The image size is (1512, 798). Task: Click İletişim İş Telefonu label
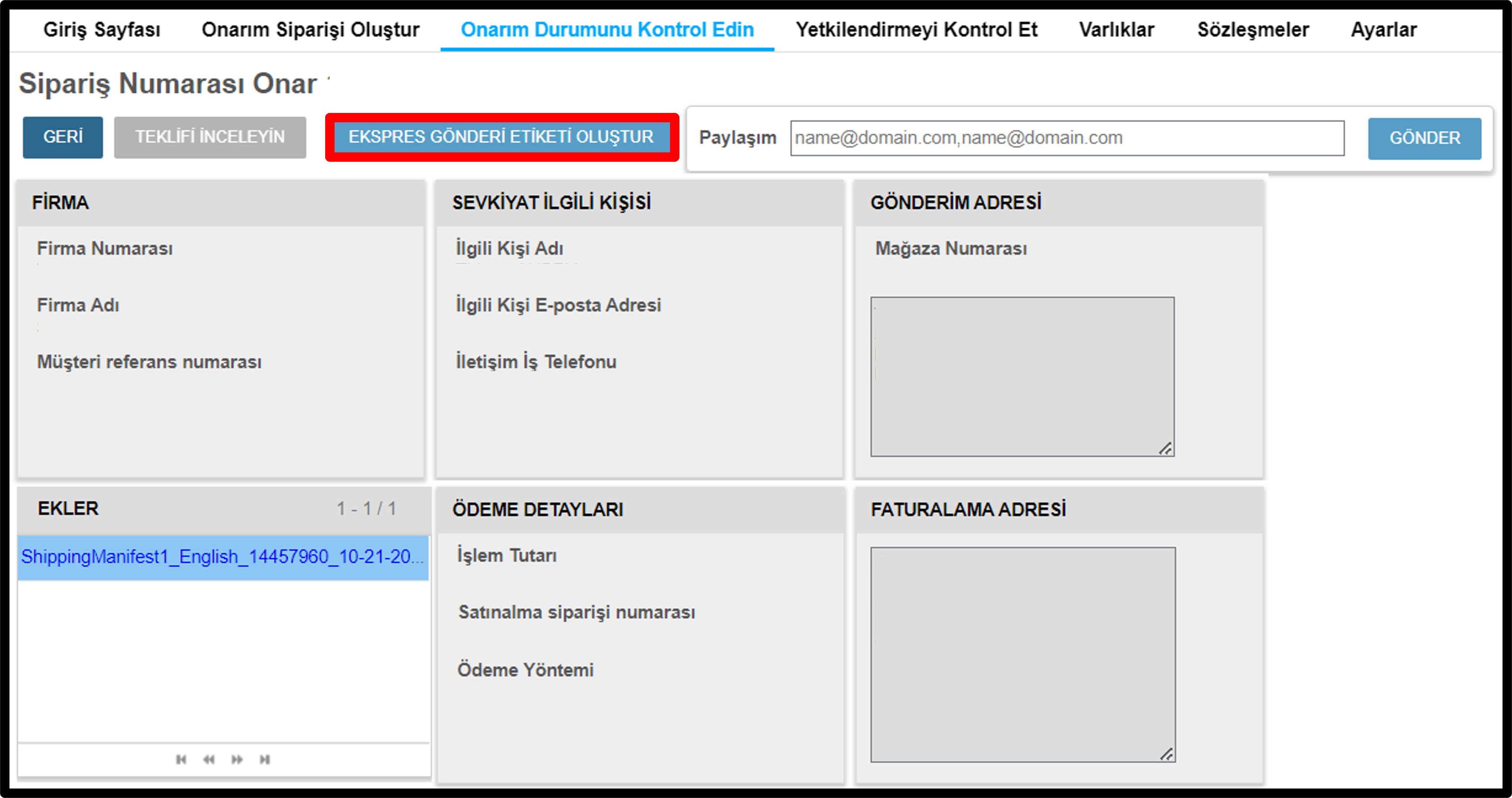[537, 362]
